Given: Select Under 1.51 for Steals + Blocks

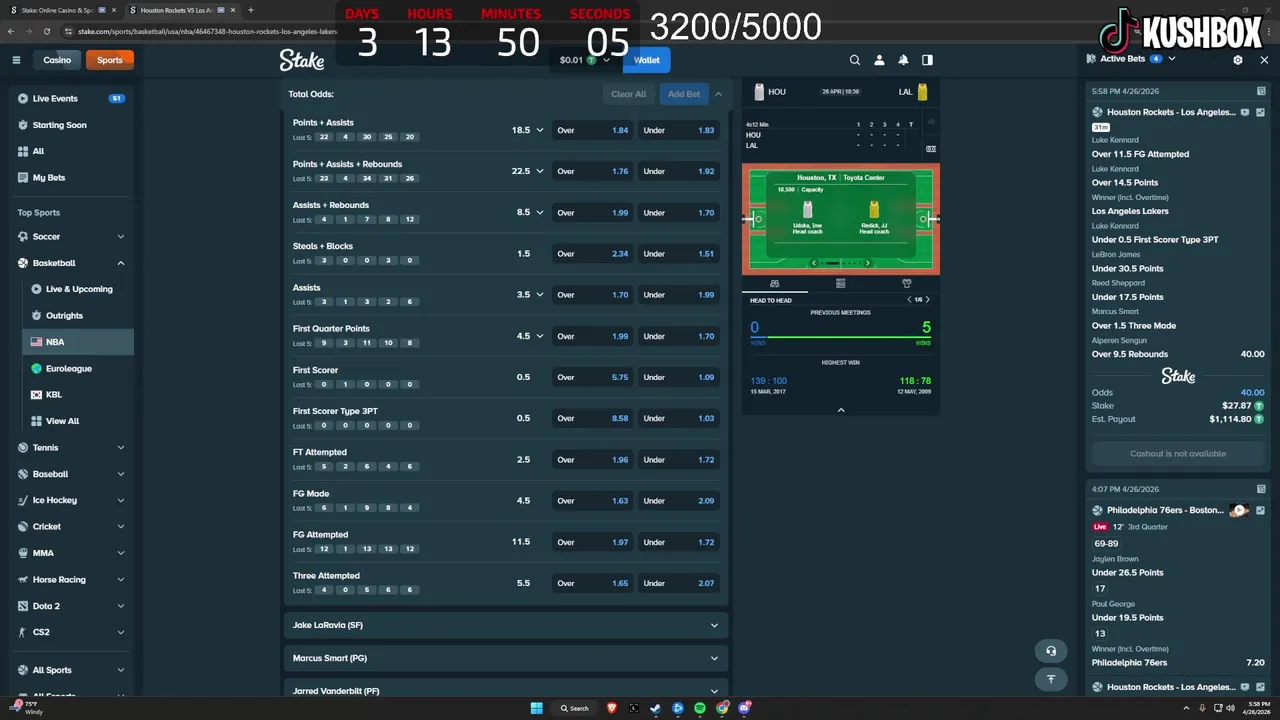Looking at the screenshot, I should (680, 254).
